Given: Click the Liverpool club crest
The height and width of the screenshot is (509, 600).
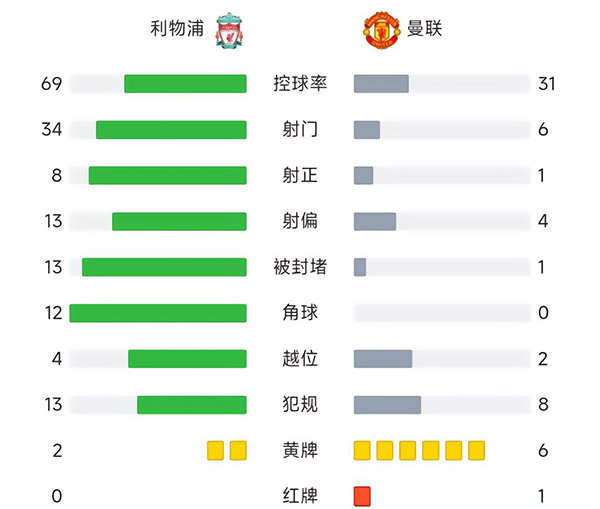Looking at the screenshot, I should (x=229, y=31).
